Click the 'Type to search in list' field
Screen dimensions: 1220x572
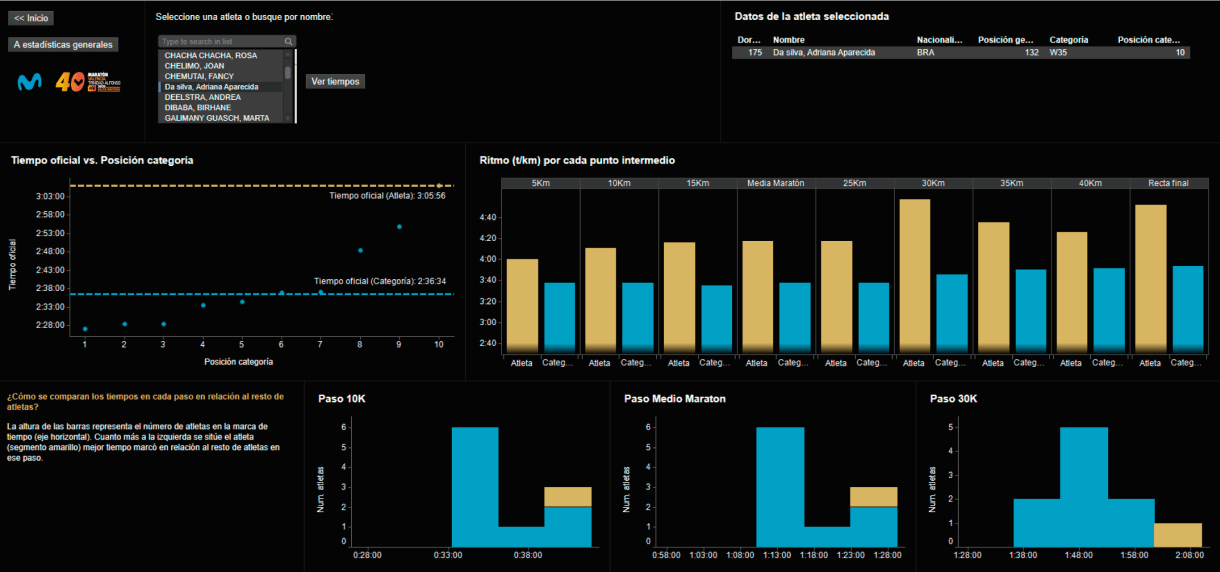click(x=220, y=42)
